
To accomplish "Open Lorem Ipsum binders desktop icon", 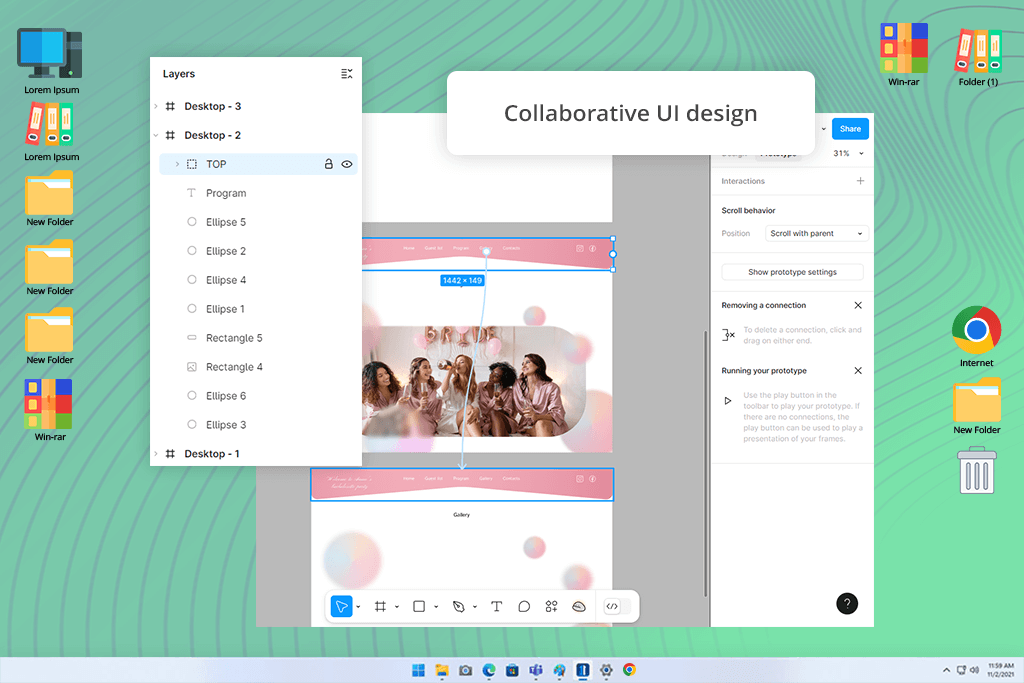I will (51, 133).
